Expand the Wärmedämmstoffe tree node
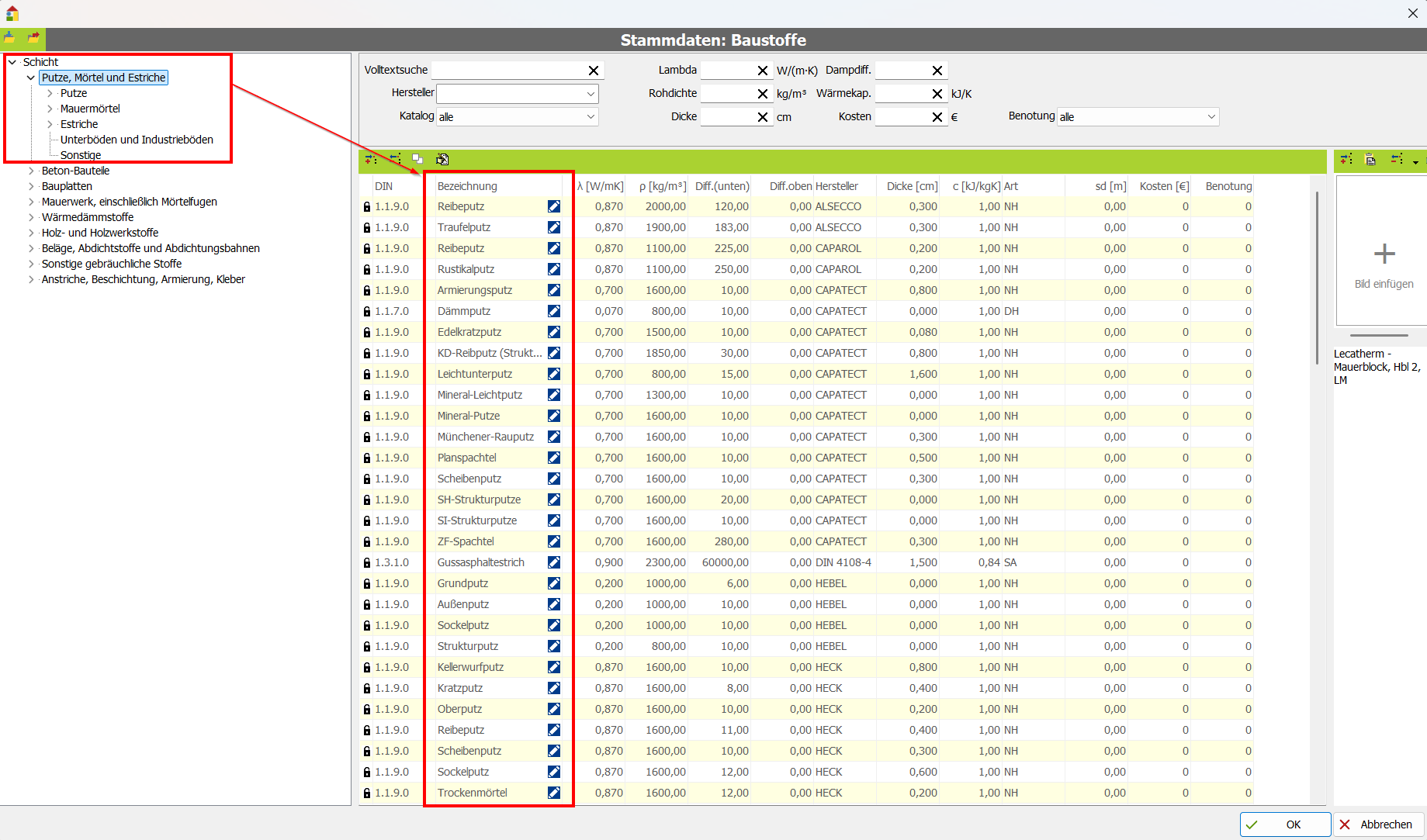Image resolution: width=1427 pixels, height=840 pixels. 31,217
